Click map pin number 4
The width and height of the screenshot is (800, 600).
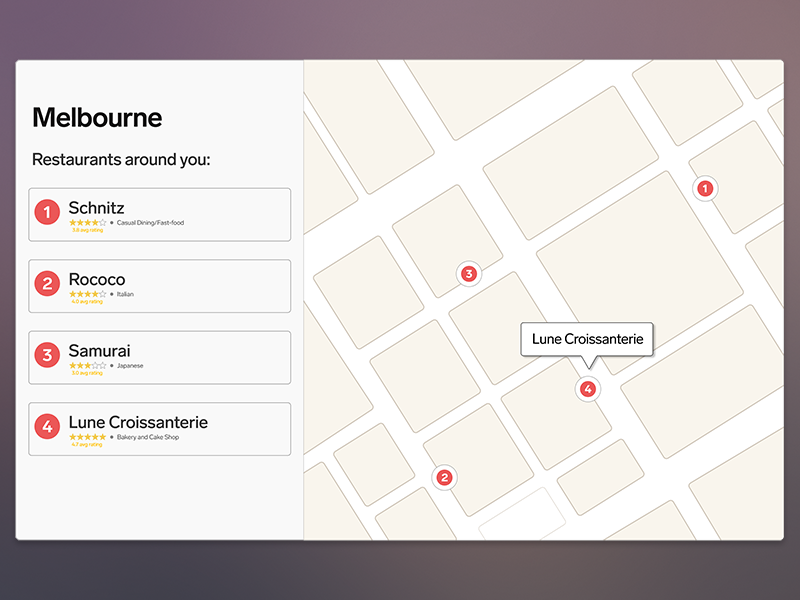pyautogui.click(x=588, y=389)
